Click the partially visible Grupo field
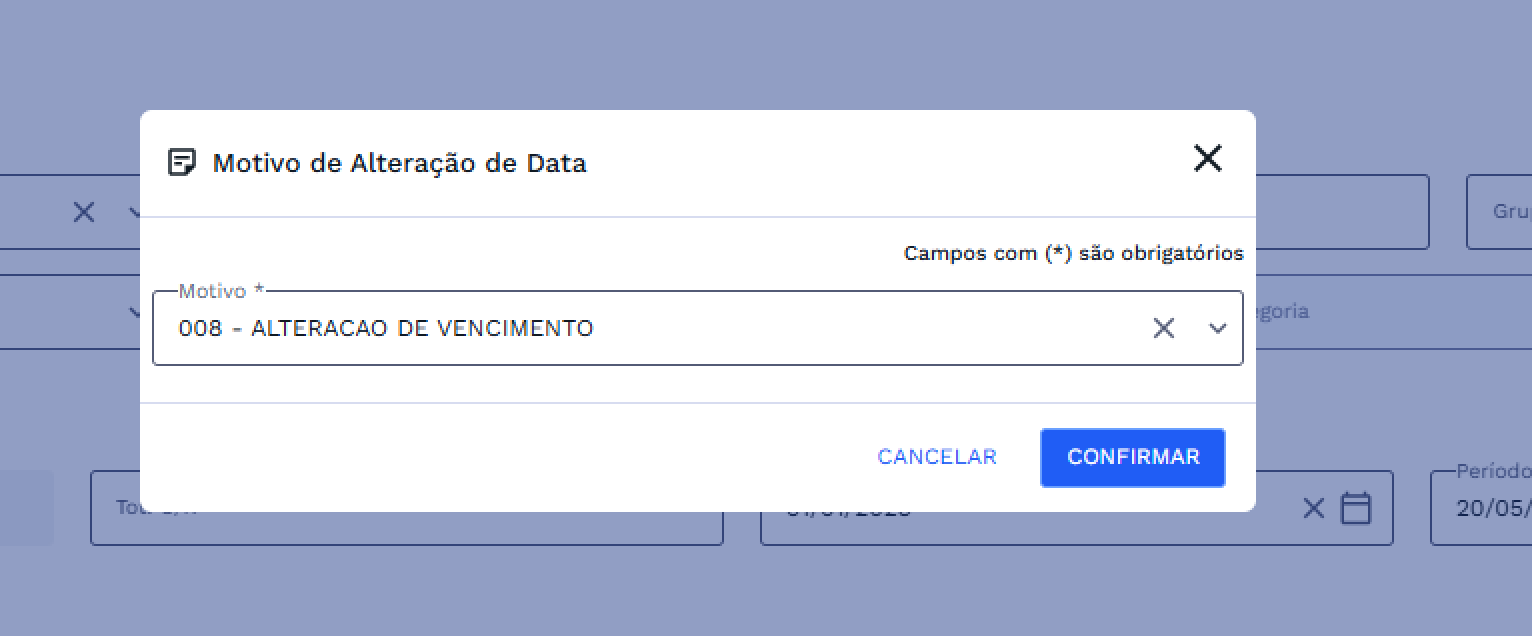Screen dimensions: 1532x636 click(1500, 212)
